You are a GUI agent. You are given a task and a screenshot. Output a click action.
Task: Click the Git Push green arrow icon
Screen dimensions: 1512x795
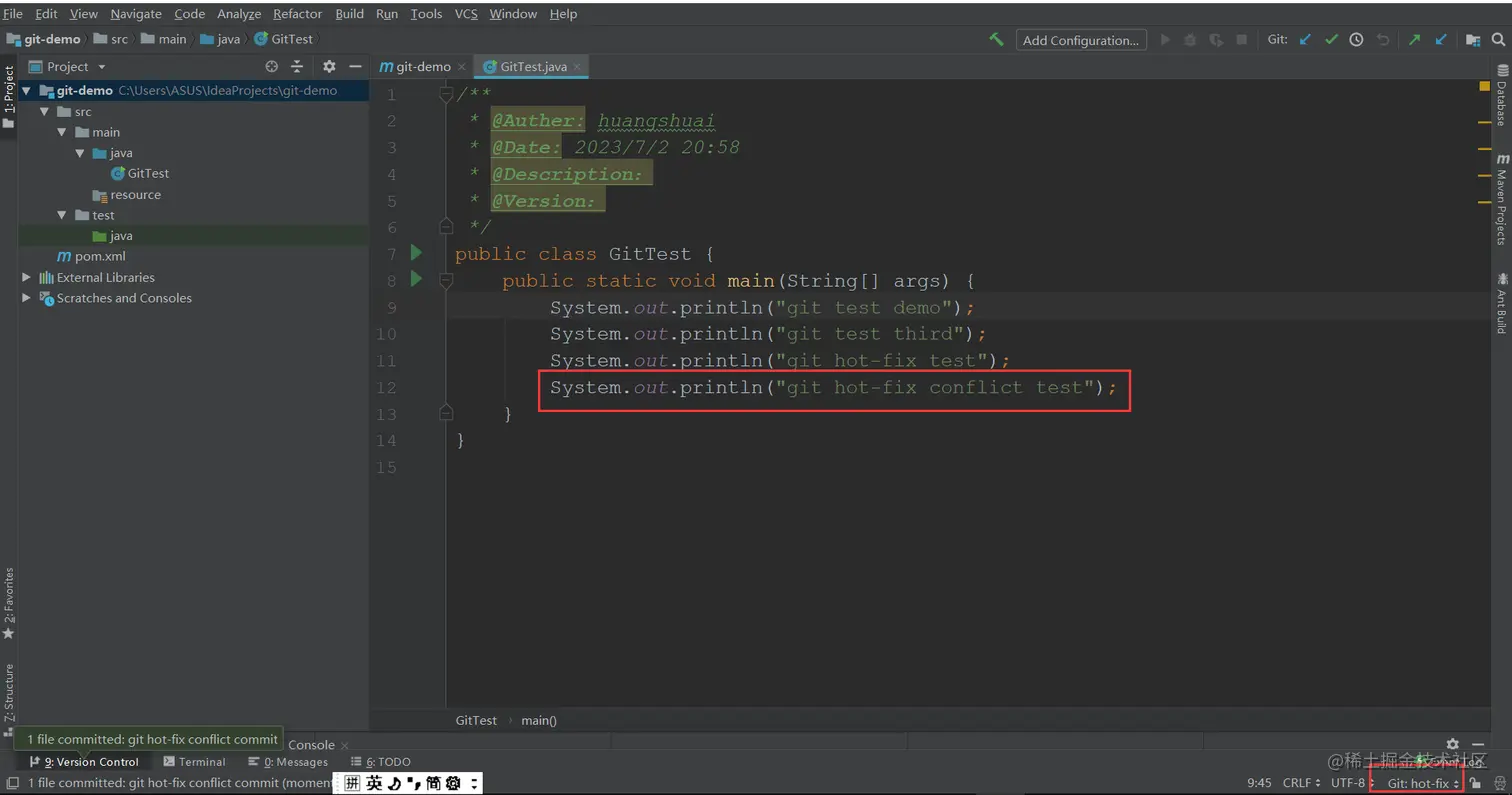[x=1415, y=40]
